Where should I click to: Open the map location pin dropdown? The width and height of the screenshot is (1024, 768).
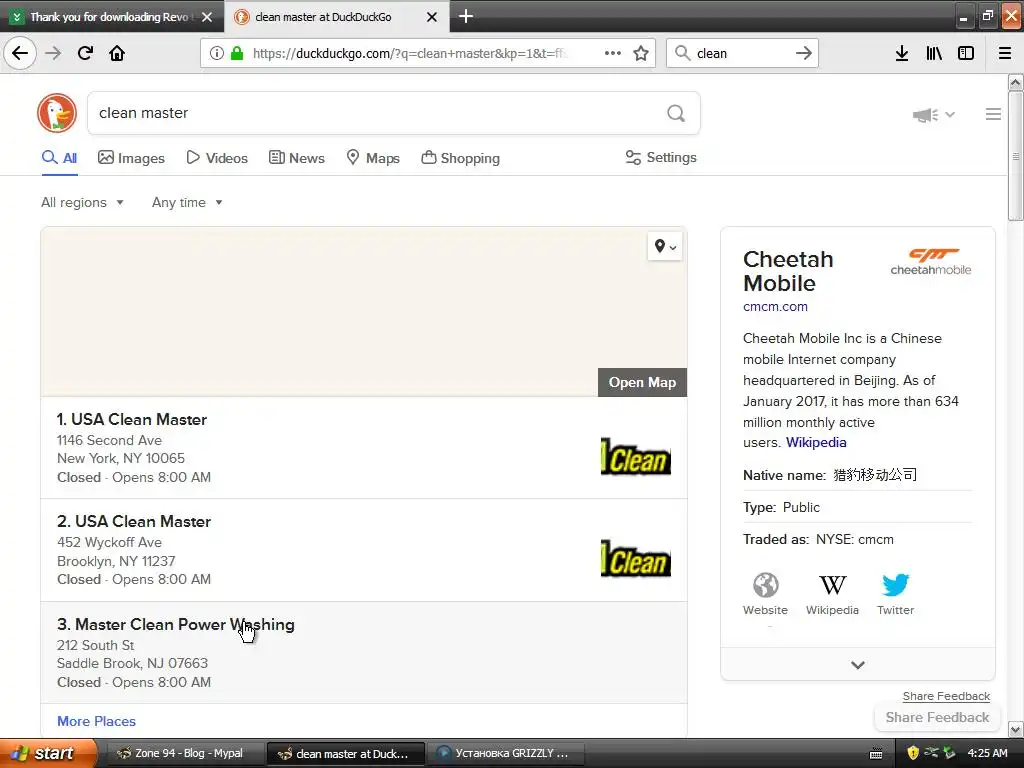coord(665,246)
